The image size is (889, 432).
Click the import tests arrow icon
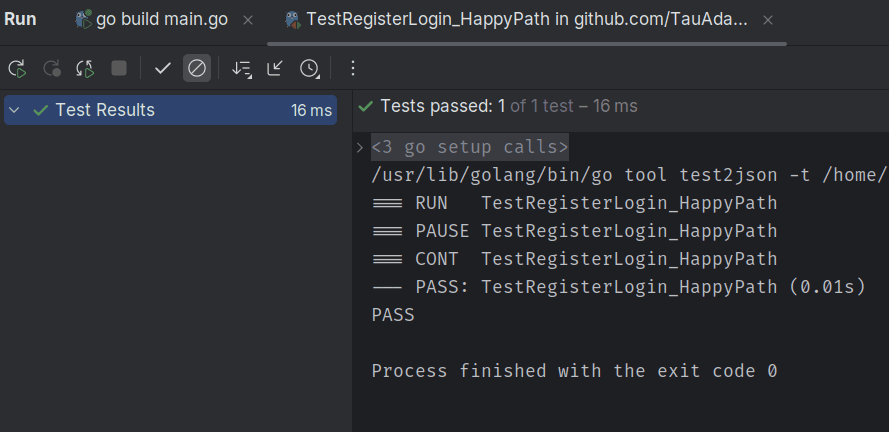pyautogui.click(x=275, y=68)
